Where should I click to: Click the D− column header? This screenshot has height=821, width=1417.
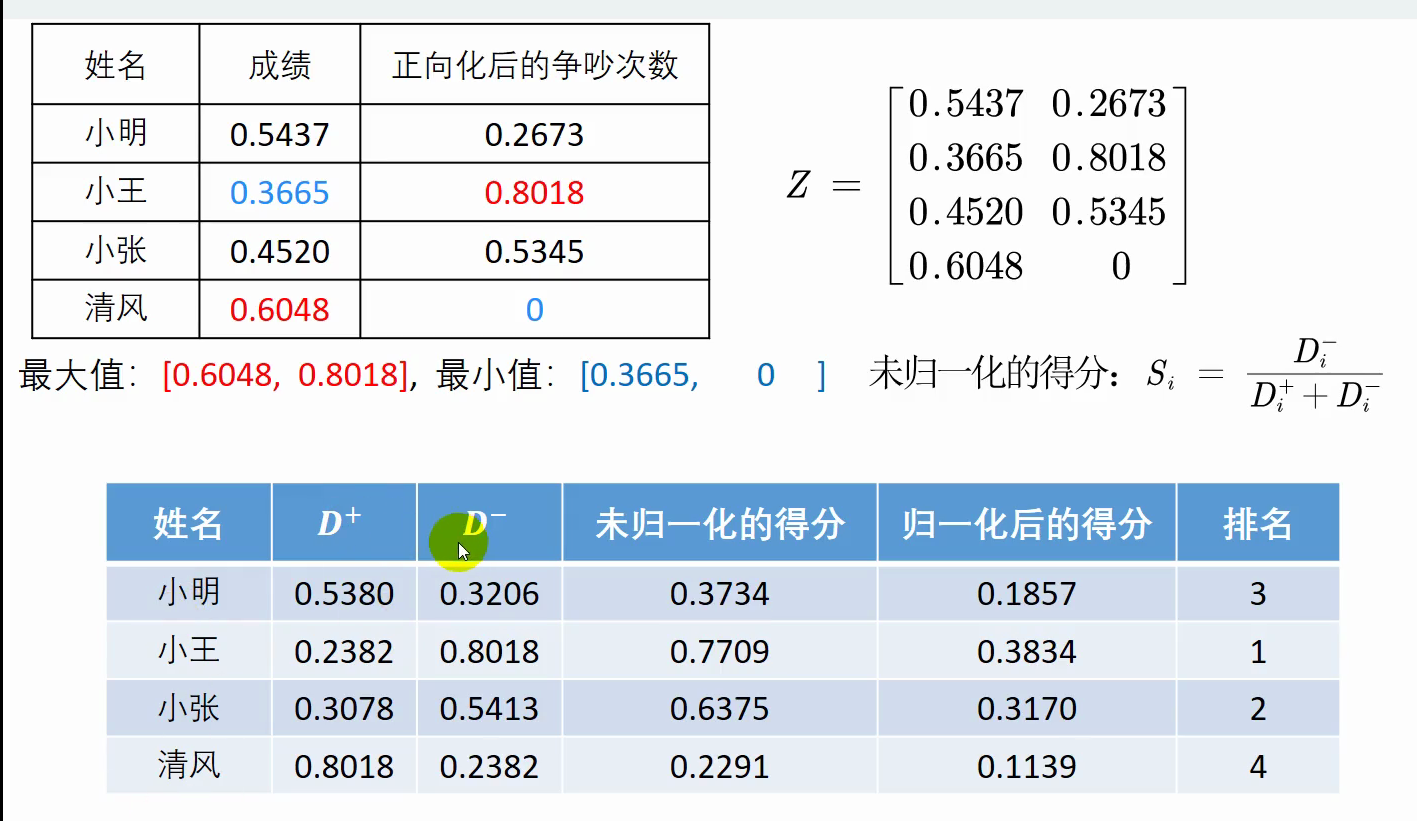coord(485,523)
